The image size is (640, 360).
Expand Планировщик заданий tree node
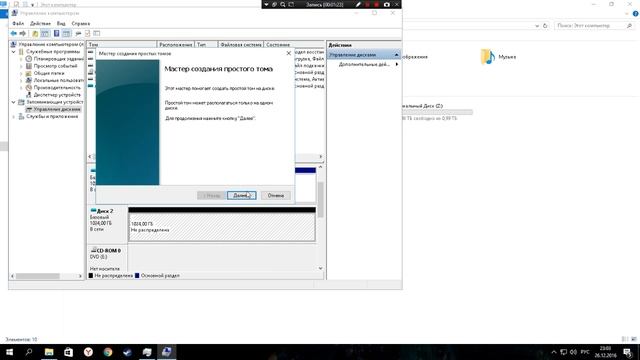coord(21,59)
